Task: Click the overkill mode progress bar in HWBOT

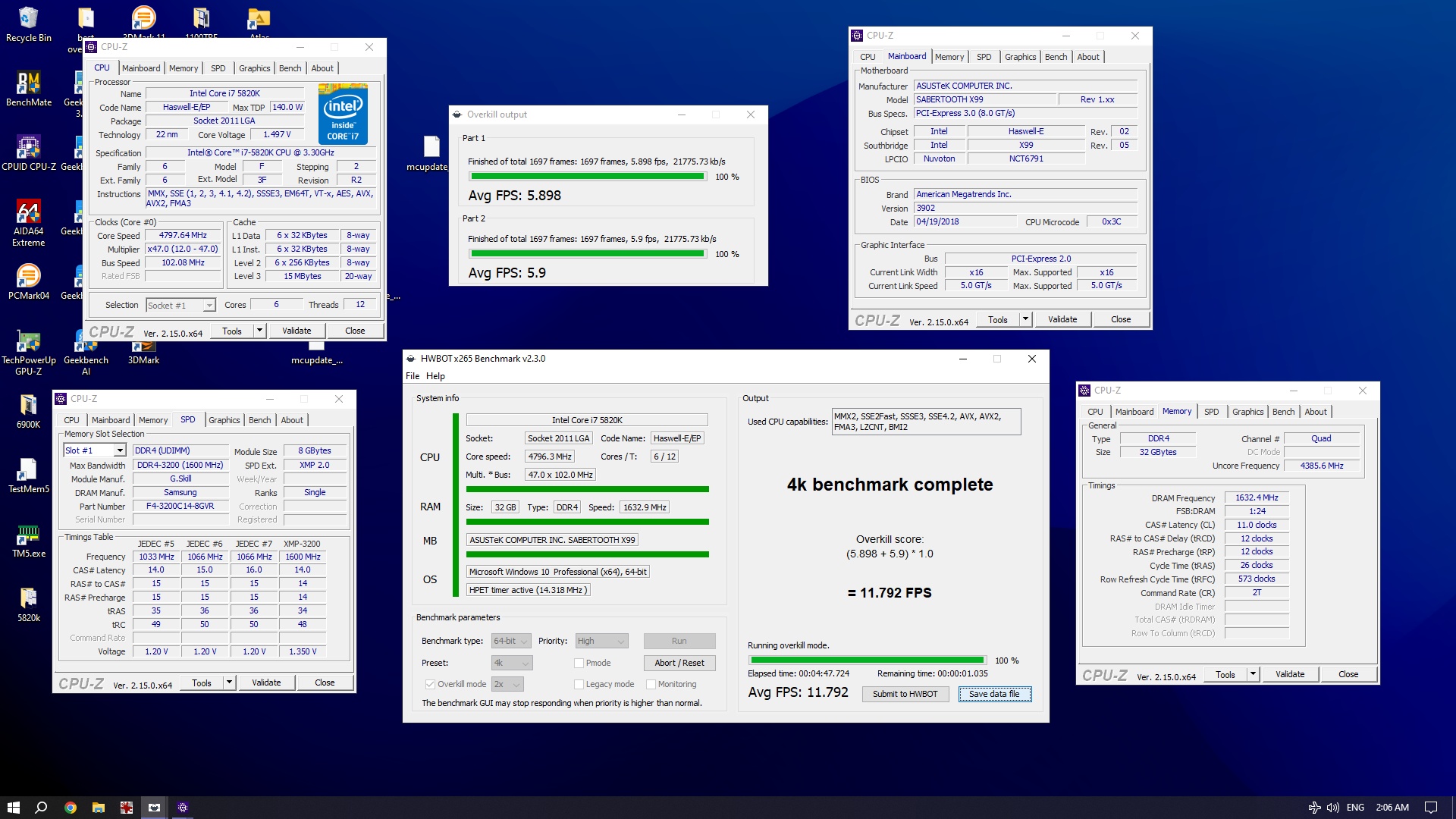Action: pyautogui.click(x=867, y=660)
